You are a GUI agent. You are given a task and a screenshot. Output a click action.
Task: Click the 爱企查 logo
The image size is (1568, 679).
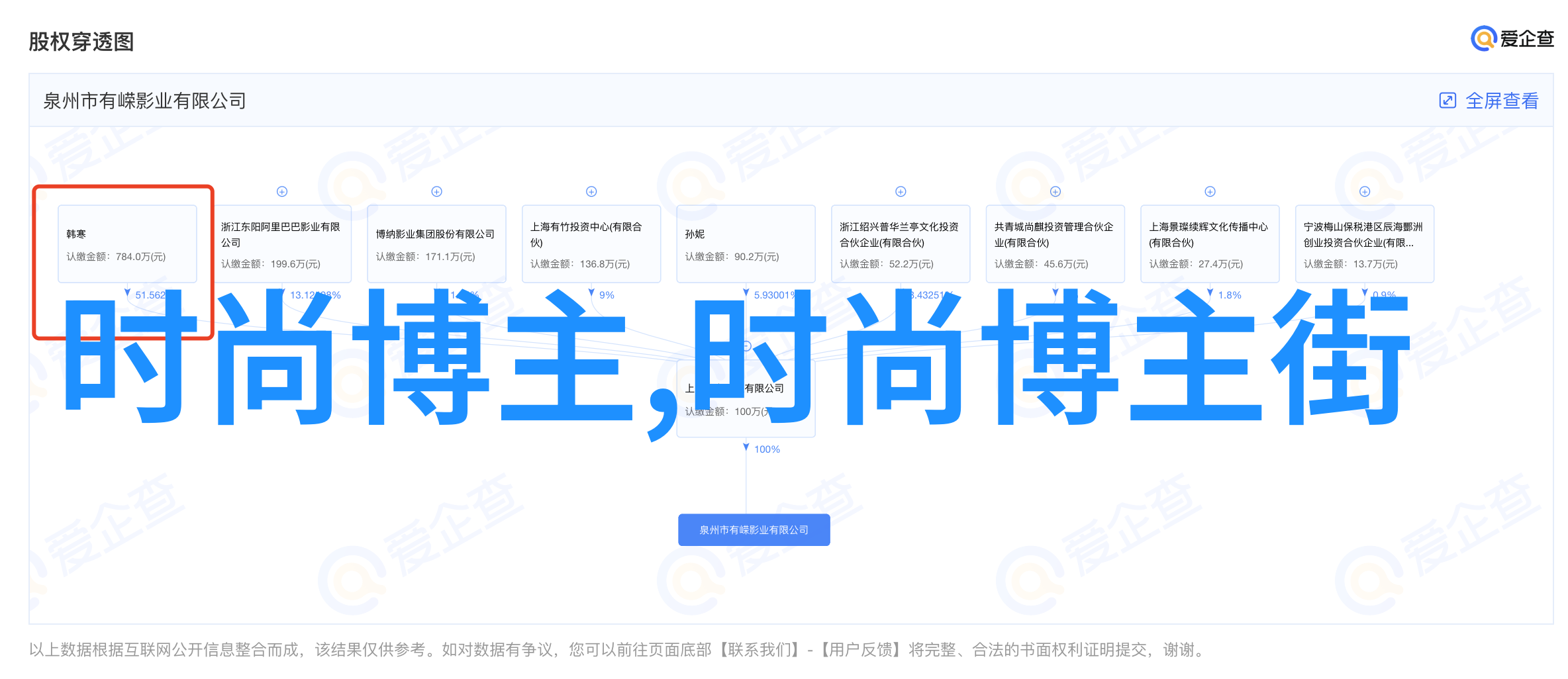click(x=1512, y=38)
